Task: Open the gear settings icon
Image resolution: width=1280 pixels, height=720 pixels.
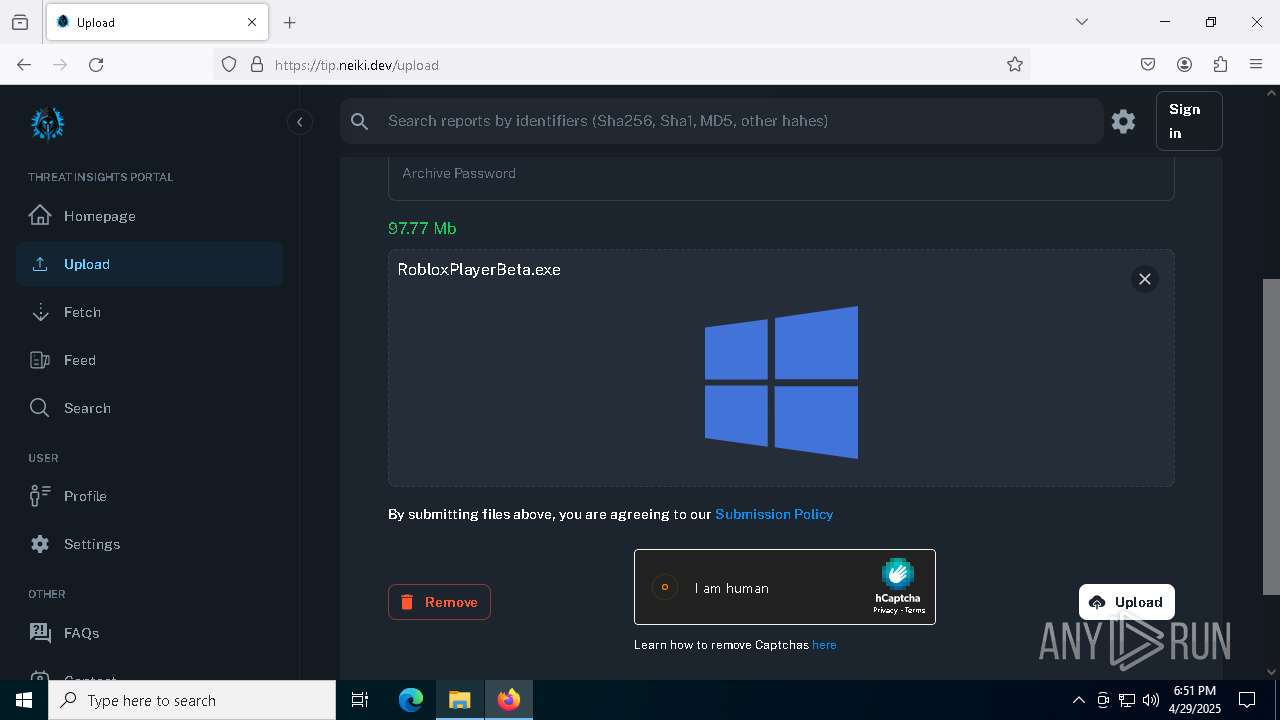Action: pyautogui.click(x=1123, y=121)
